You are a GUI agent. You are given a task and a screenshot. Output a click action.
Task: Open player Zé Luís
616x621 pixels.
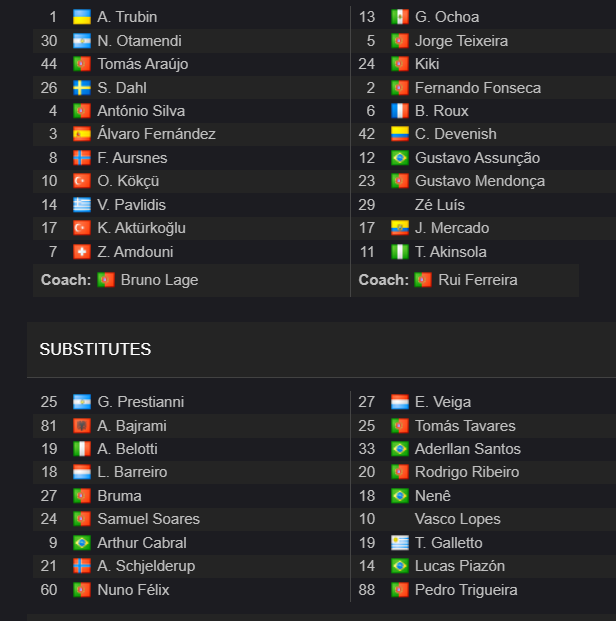pos(440,205)
